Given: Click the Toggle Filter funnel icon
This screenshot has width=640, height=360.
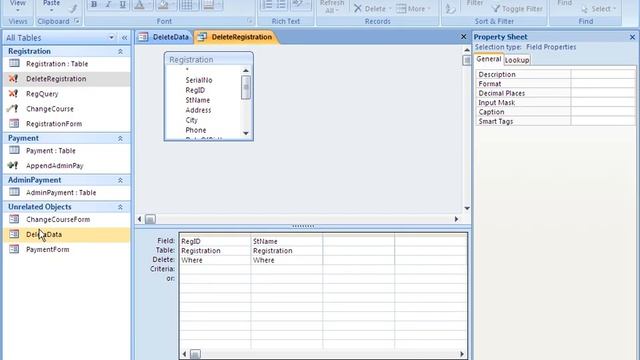Looking at the screenshot, I should [496, 8].
